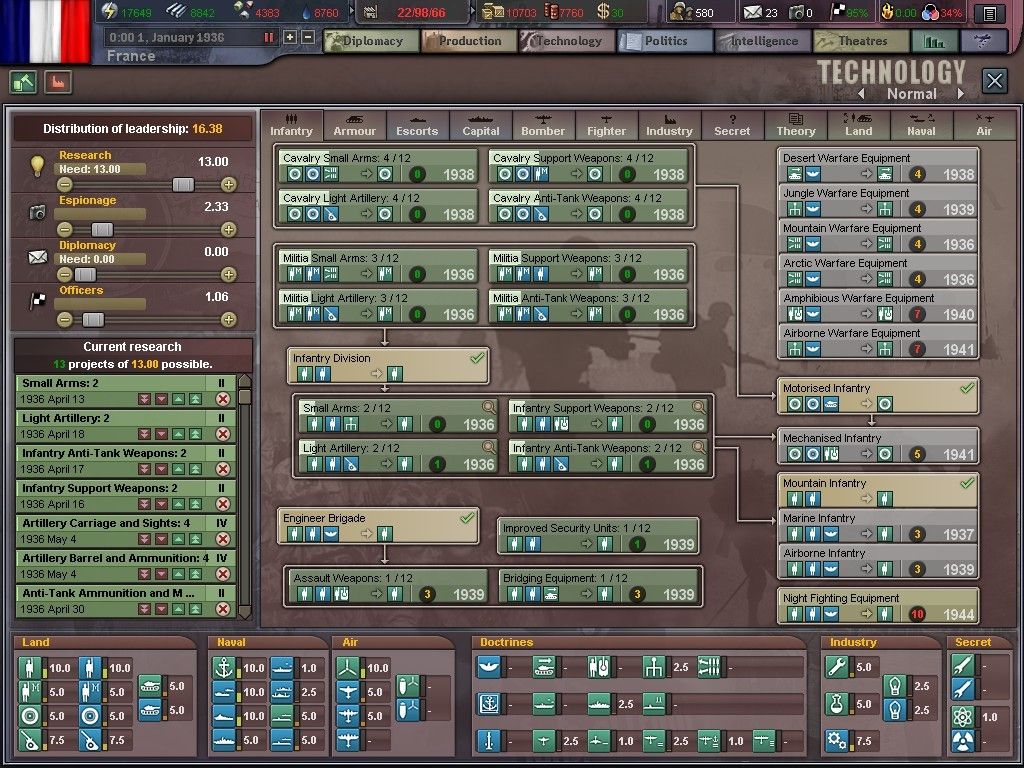
Task: Decrease Officers leadership with minus button
Action: [x=64, y=319]
